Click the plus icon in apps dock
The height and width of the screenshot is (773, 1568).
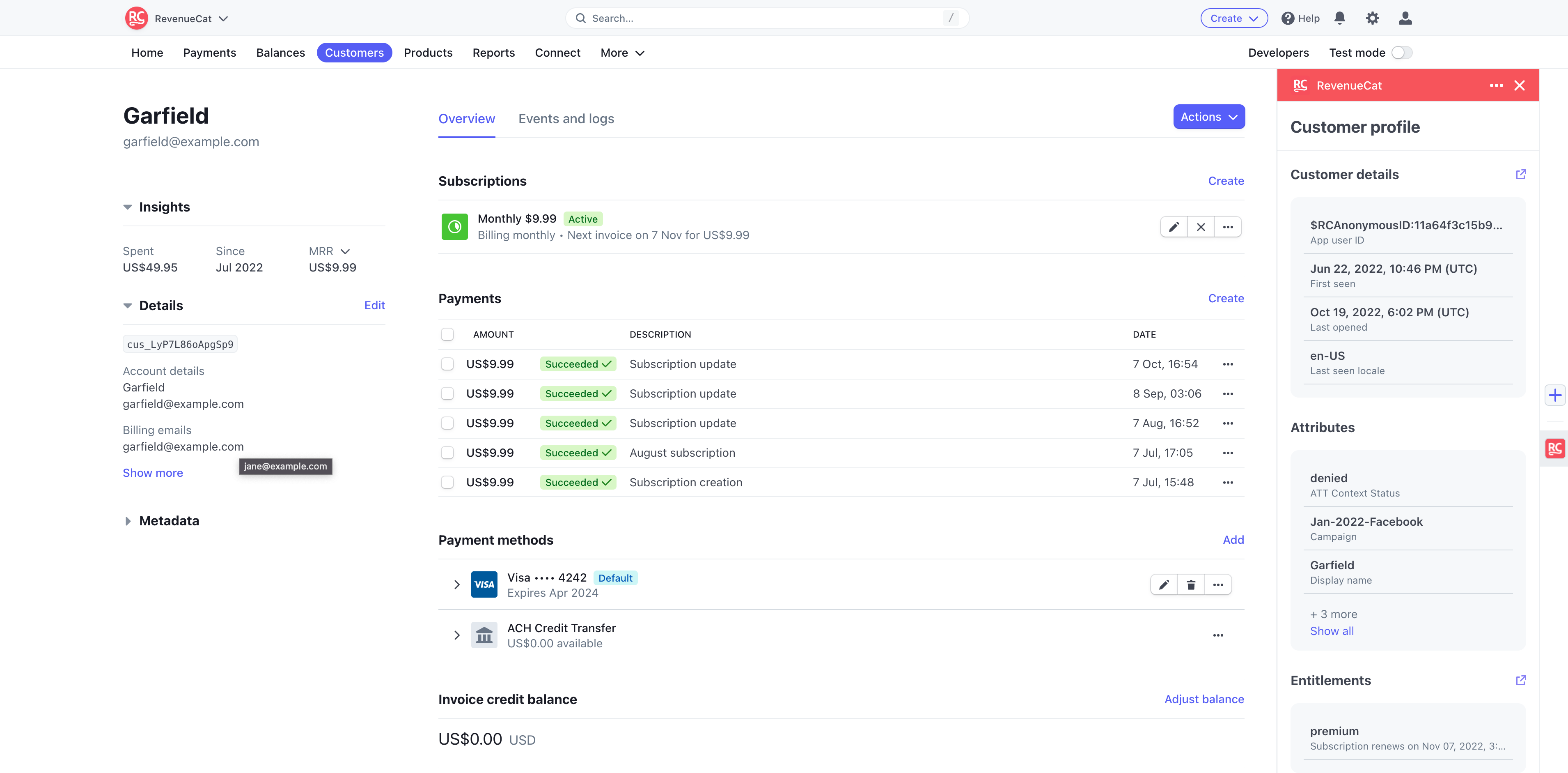[x=1554, y=396]
